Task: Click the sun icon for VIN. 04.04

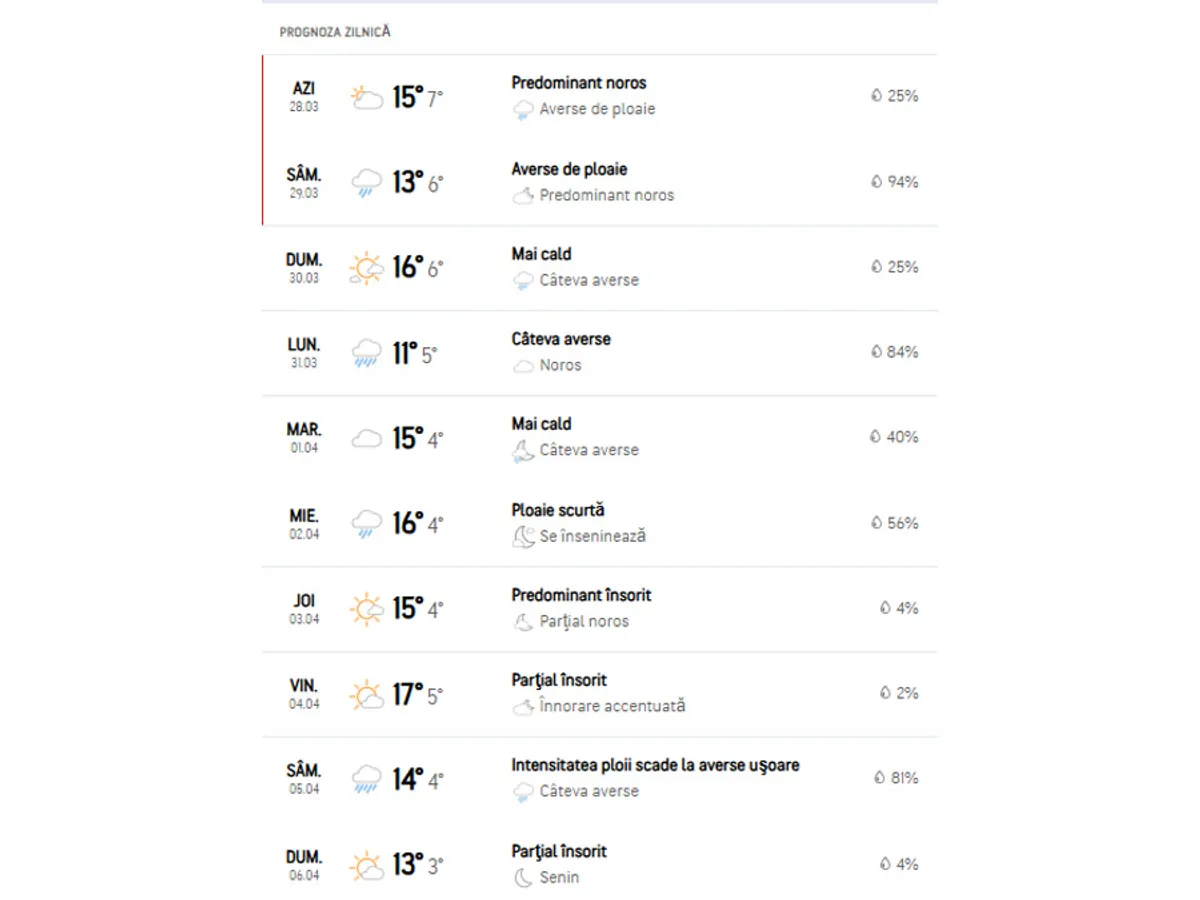Action: tap(366, 694)
